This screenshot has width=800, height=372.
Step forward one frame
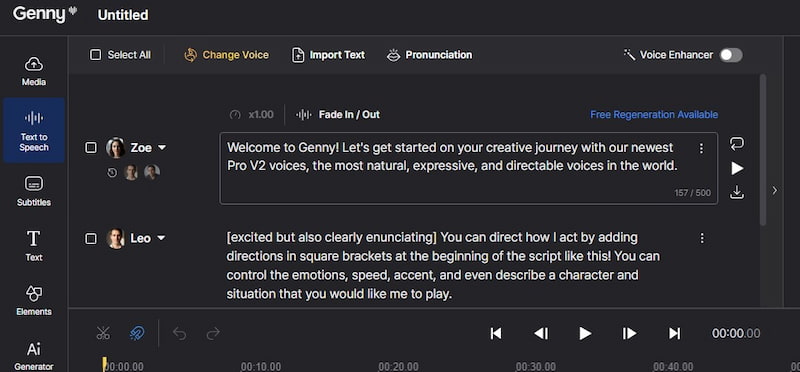click(x=630, y=334)
